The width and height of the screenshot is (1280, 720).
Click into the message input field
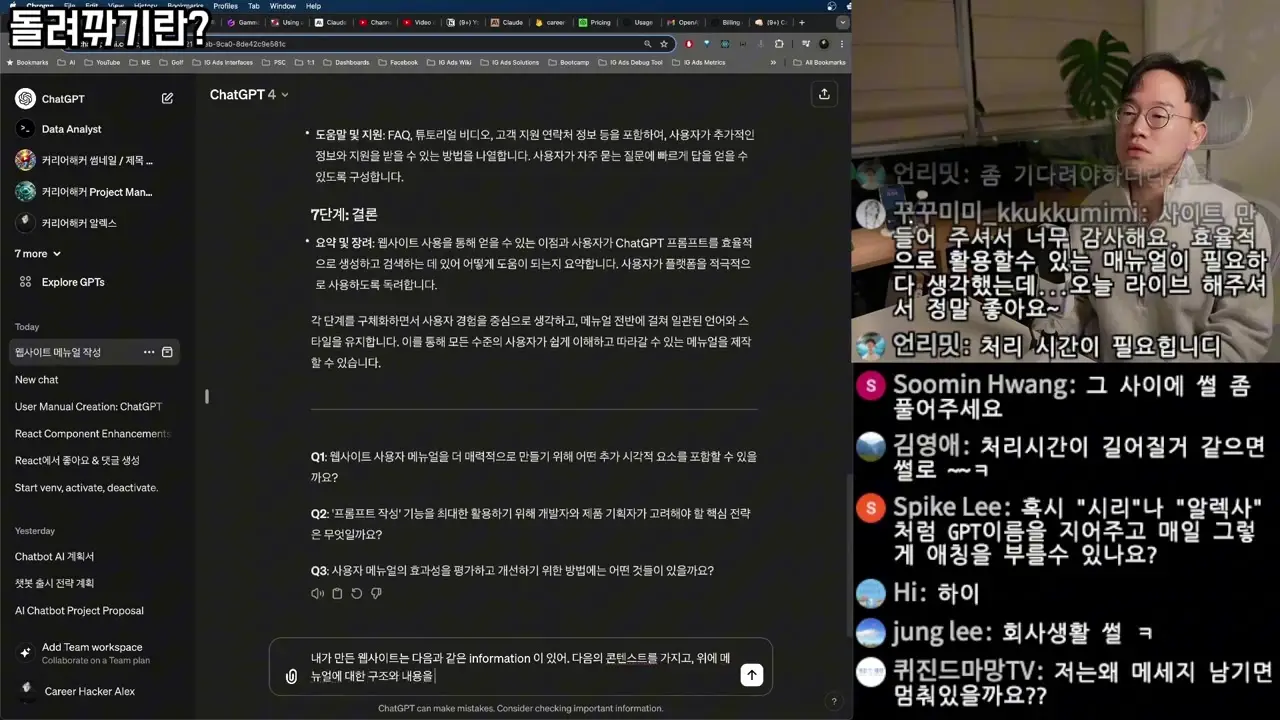tap(520, 667)
